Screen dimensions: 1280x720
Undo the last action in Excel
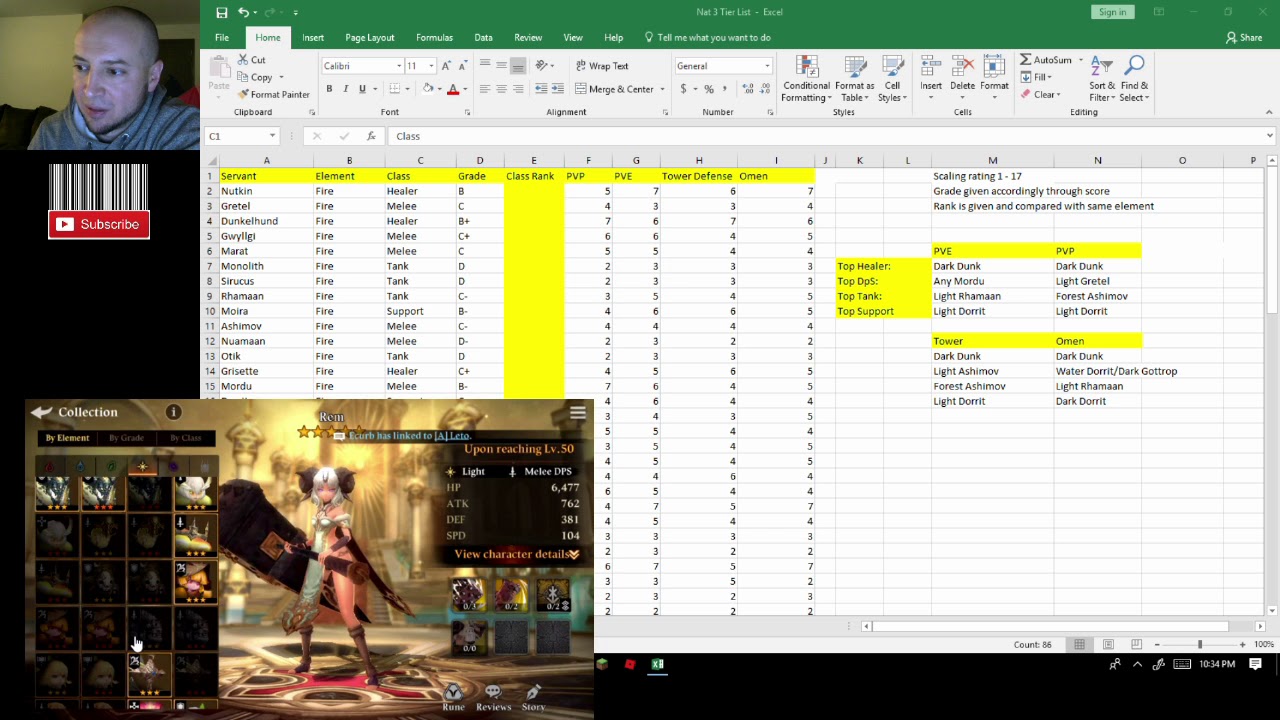(243, 12)
